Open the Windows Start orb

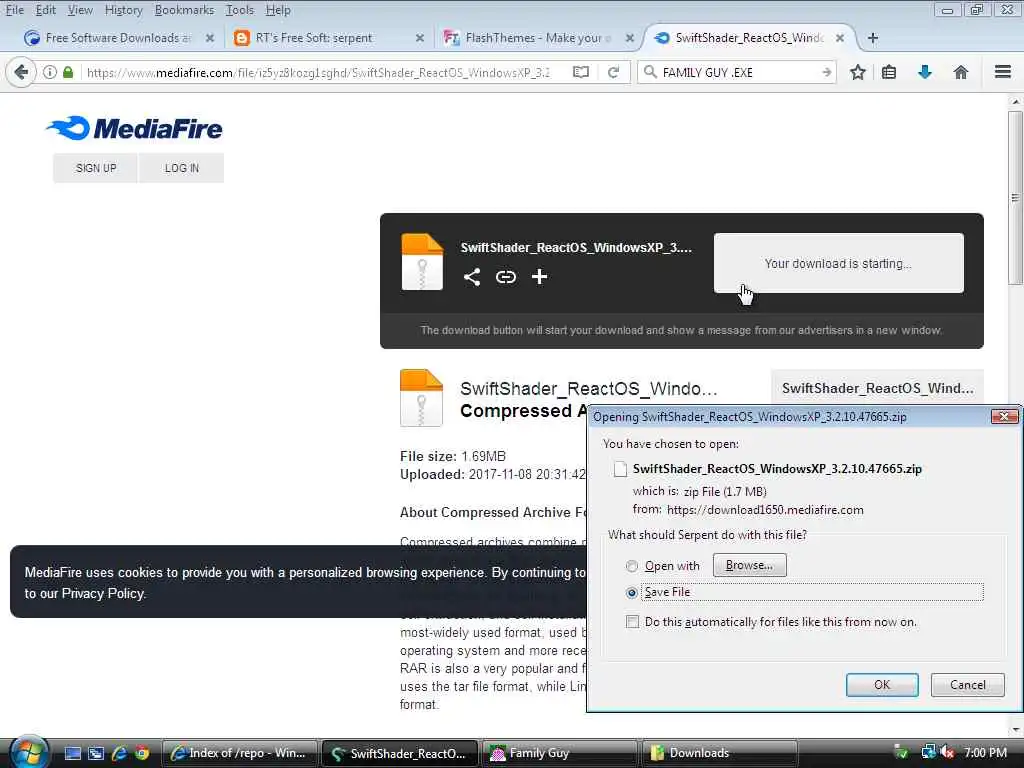[27, 753]
